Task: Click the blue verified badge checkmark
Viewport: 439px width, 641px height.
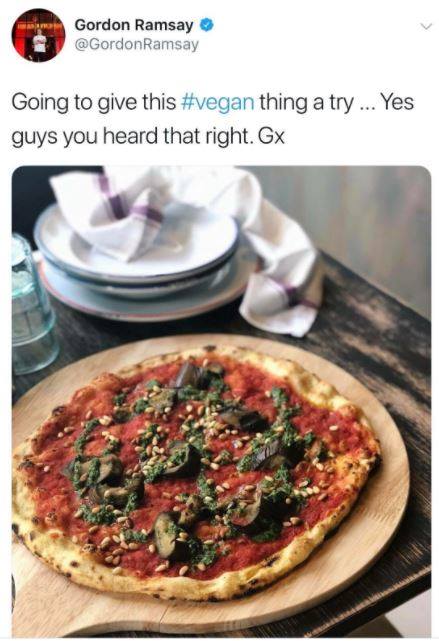Action: coord(206,25)
